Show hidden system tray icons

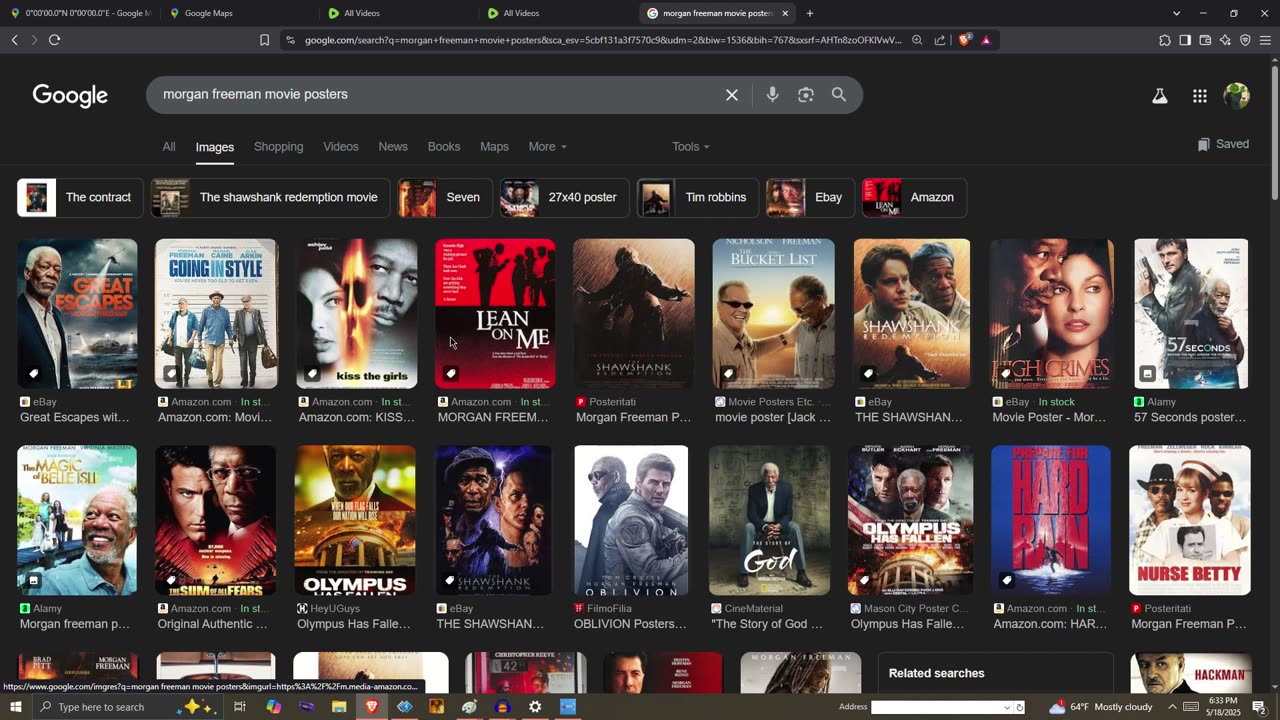(x=1173, y=707)
